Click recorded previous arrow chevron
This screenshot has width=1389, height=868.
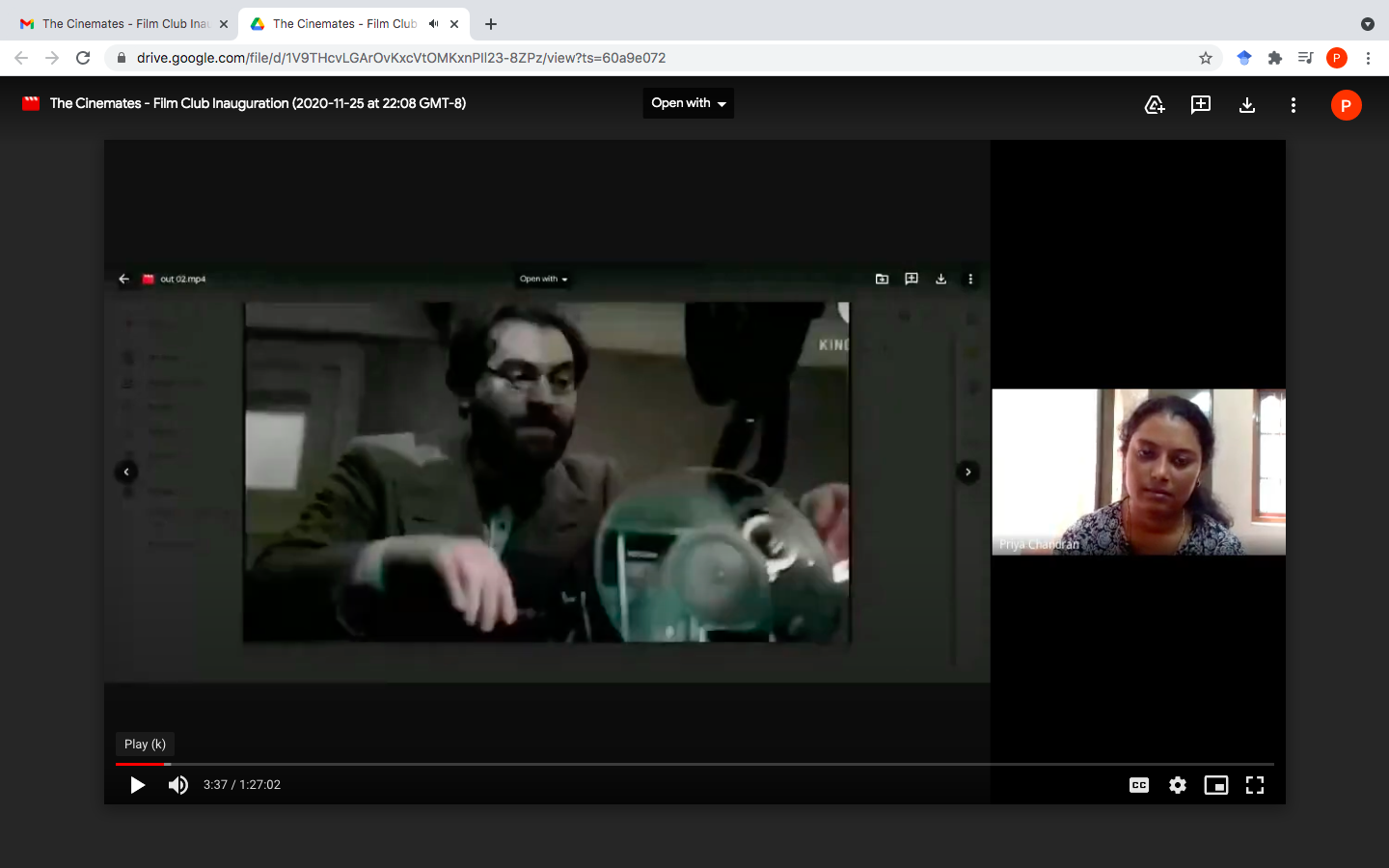126,472
